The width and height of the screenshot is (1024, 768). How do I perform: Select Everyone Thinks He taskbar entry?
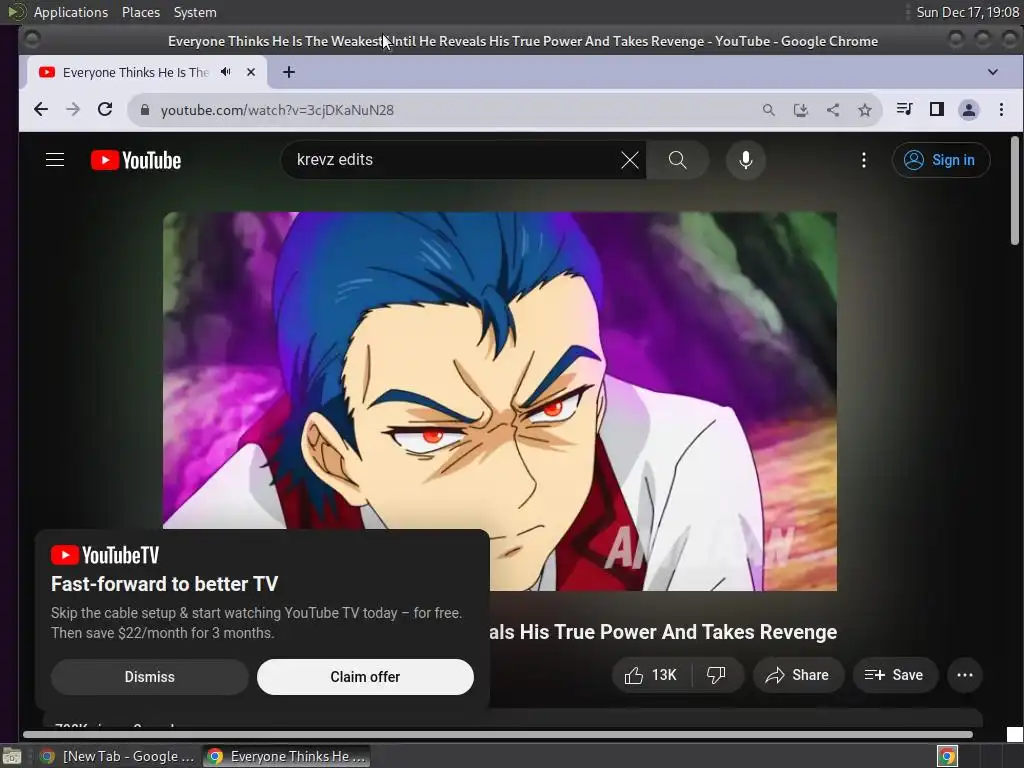(286, 756)
